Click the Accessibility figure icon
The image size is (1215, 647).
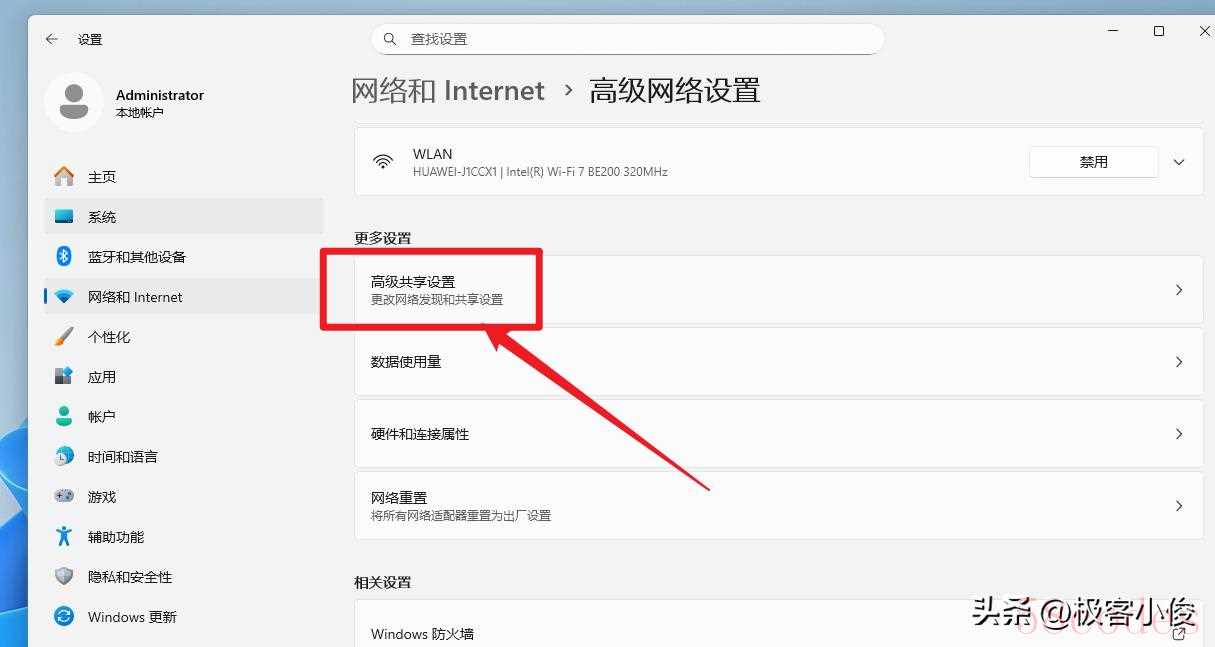tap(64, 536)
